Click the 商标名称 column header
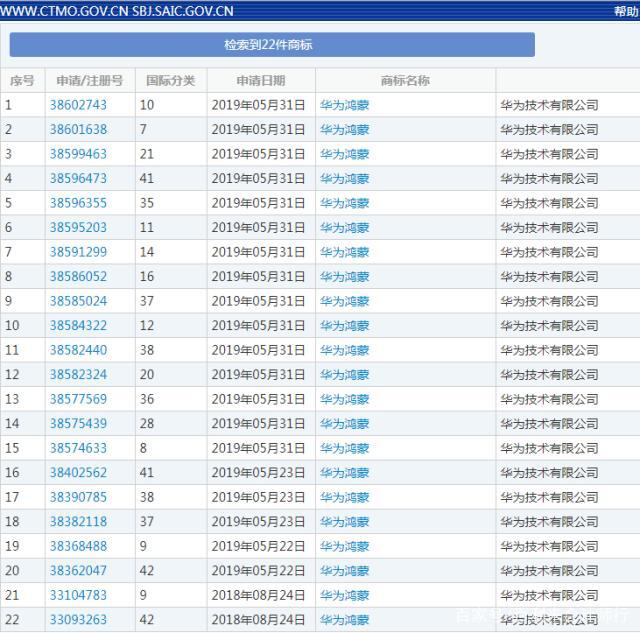 coord(405,80)
